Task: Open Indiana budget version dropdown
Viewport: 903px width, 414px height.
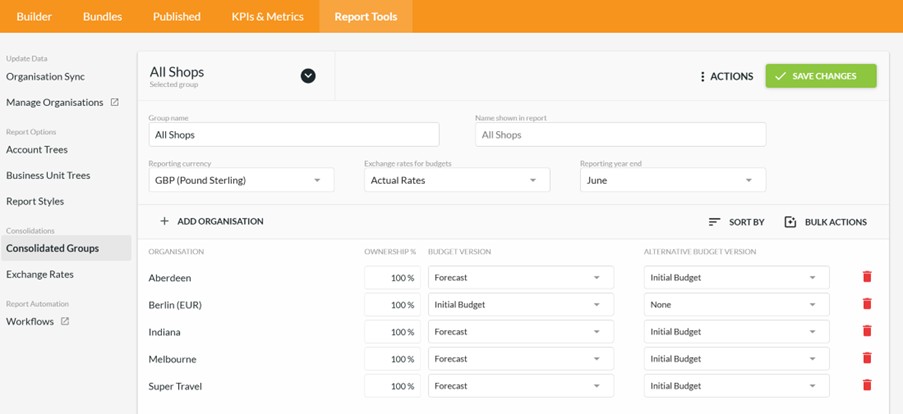Action: pyautogui.click(x=521, y=332)
